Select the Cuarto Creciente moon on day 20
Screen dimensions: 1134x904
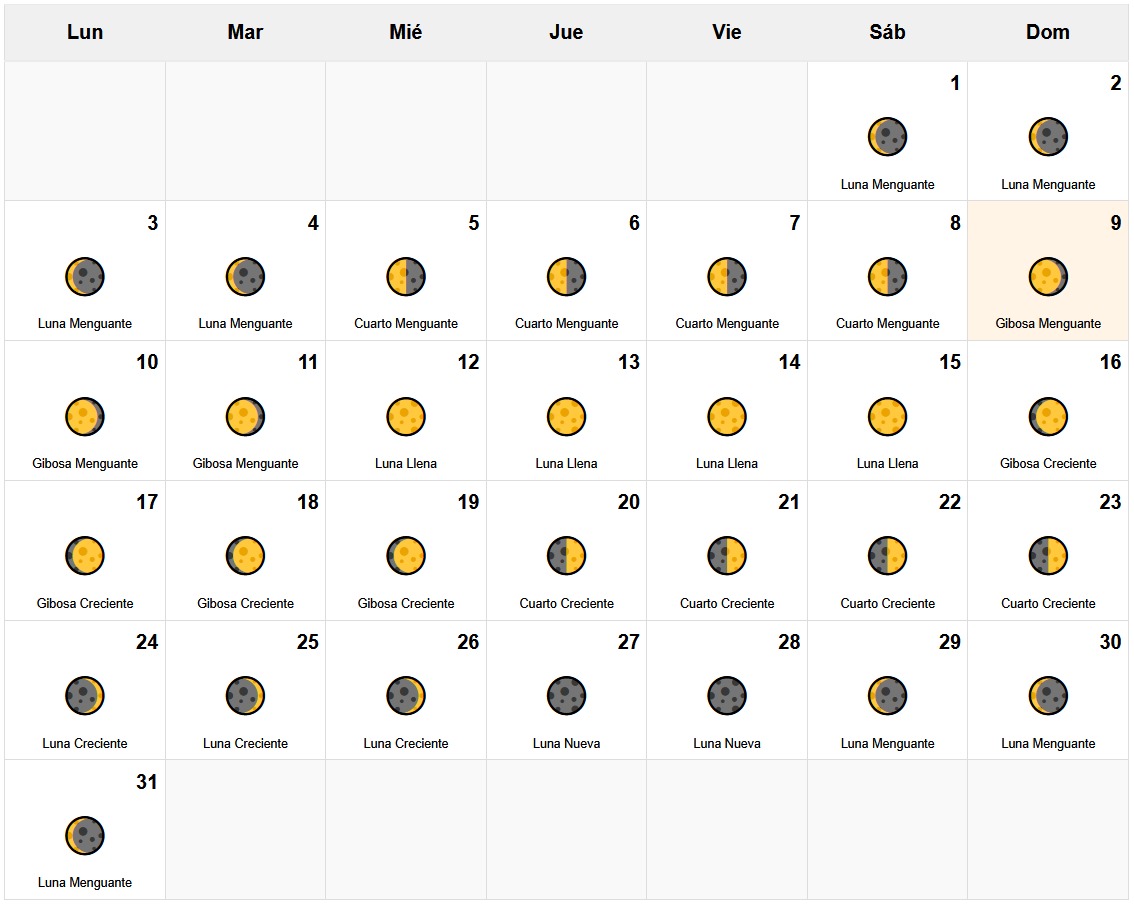coord(566,556)
